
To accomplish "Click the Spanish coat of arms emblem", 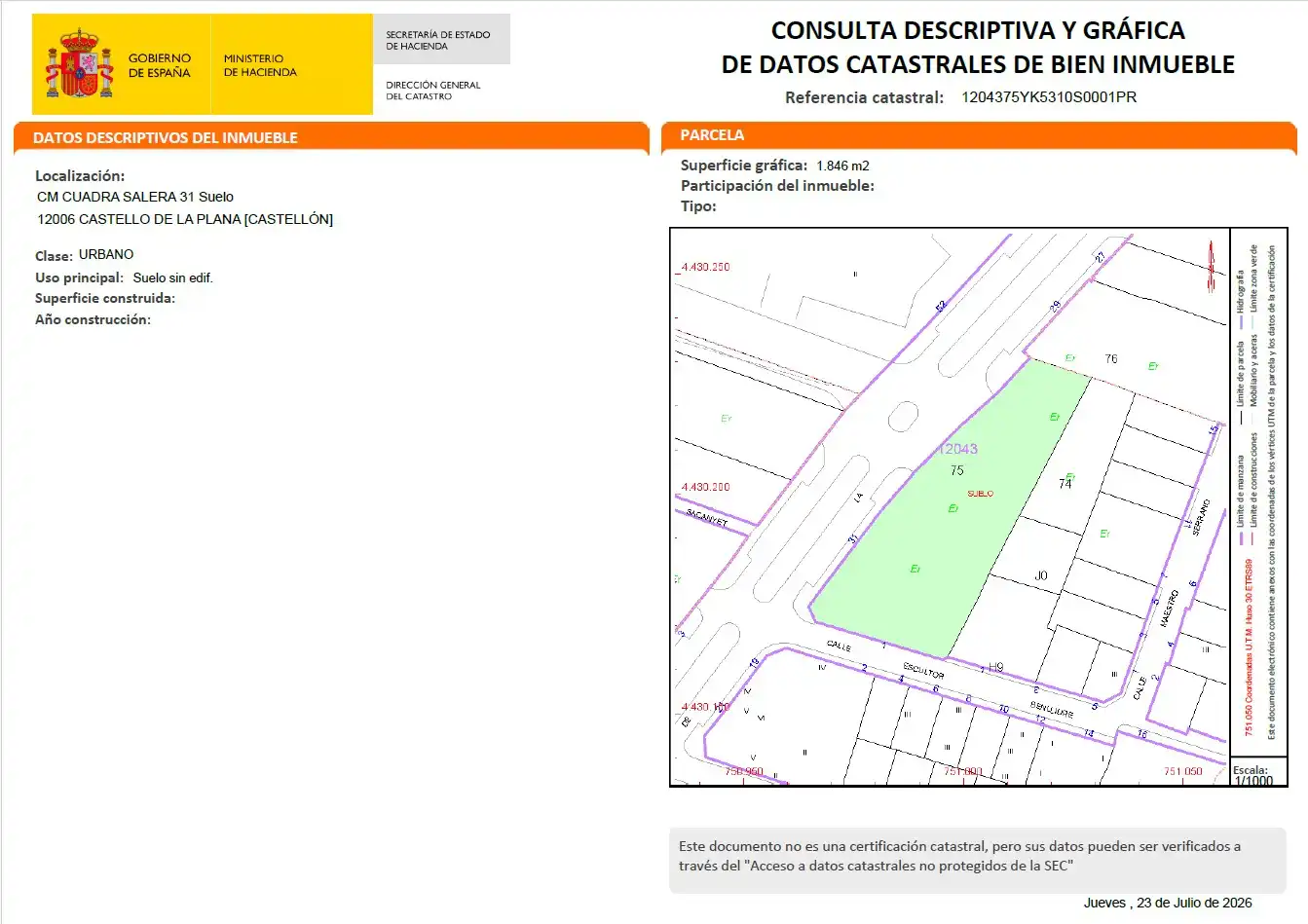I will tap(80, 64).
